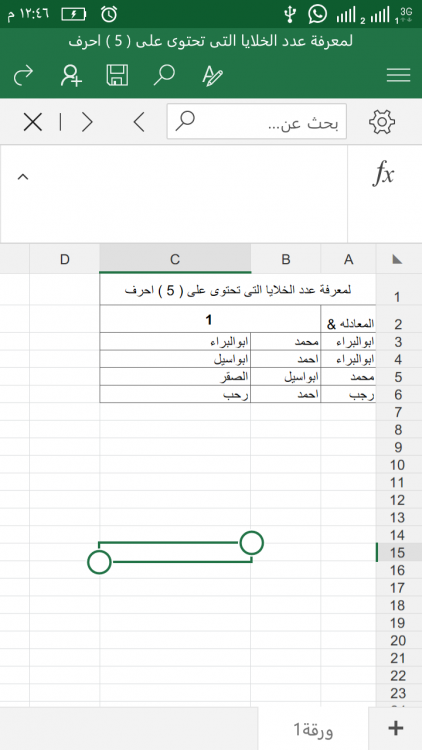The height and width of the screenshot is (750, 422).
Task: Open the magnifier search icon in the toolbar
Action: click(164, 75)
